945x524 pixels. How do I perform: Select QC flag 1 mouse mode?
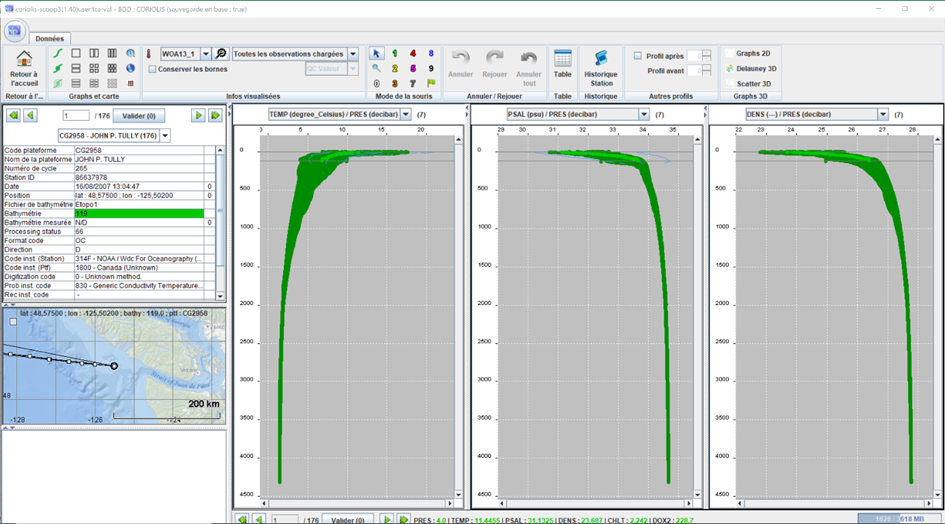click(395, 54)
